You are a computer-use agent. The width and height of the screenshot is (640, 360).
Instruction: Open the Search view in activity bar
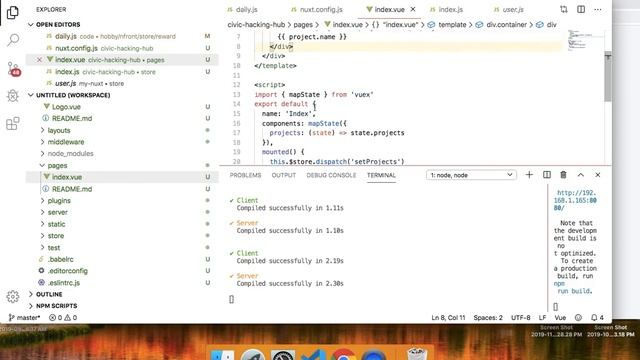(x=13, y=40)
